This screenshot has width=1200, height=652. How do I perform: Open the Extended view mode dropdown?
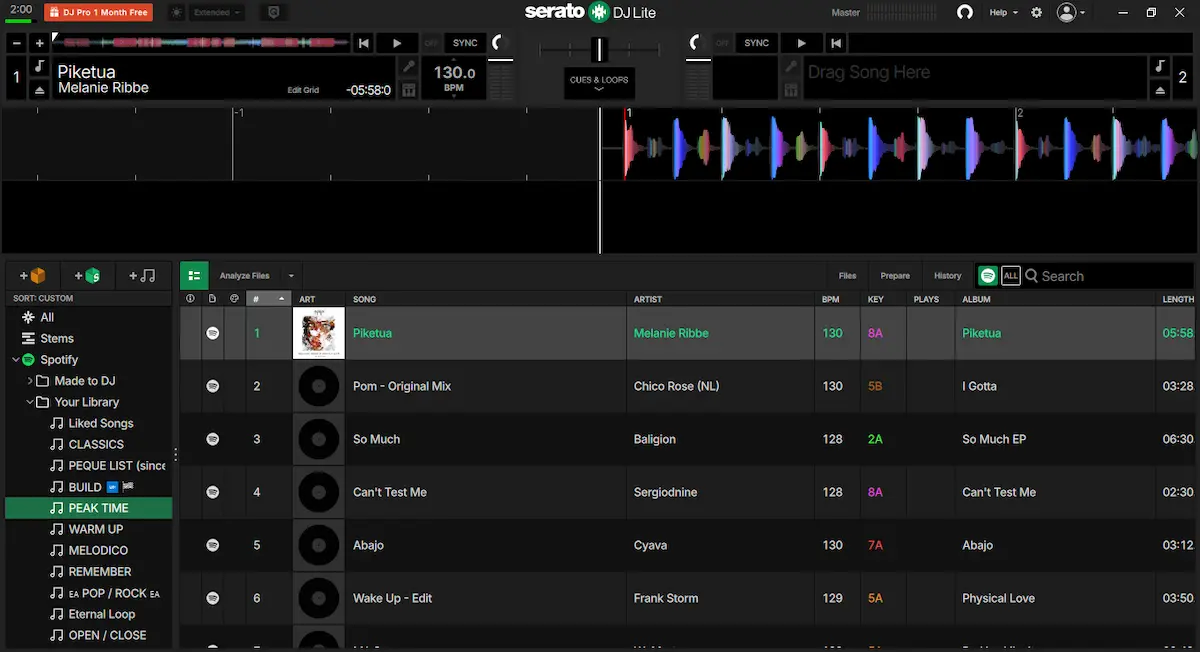218,12
